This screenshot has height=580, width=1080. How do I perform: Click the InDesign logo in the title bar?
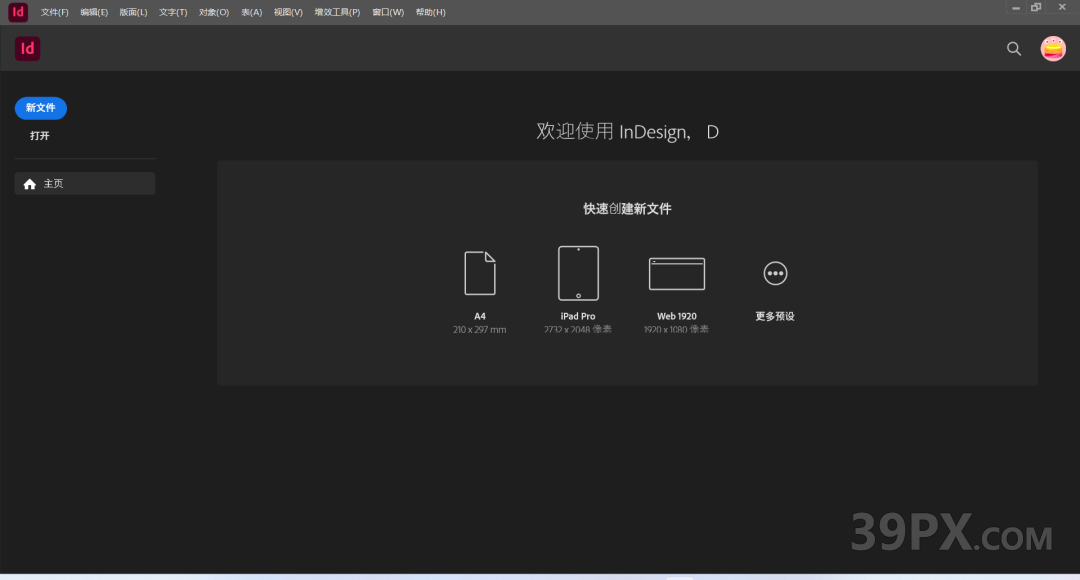[x=18, y=12]
